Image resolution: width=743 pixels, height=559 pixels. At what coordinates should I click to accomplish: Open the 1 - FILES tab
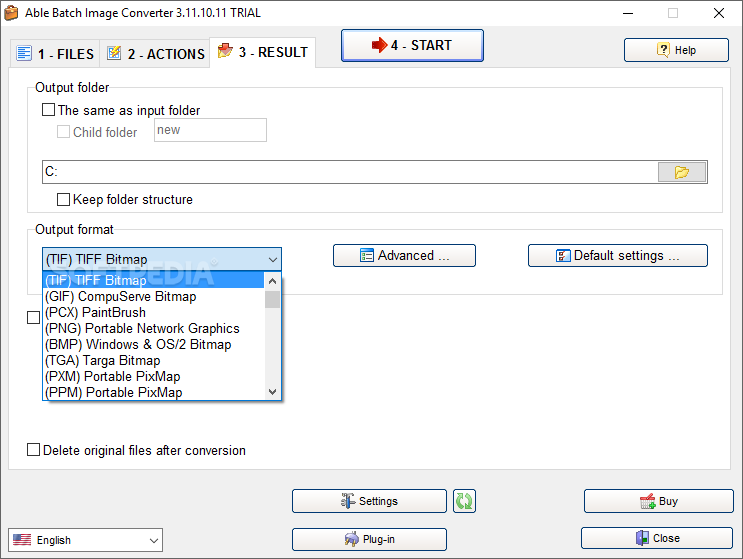pos(55,54)
